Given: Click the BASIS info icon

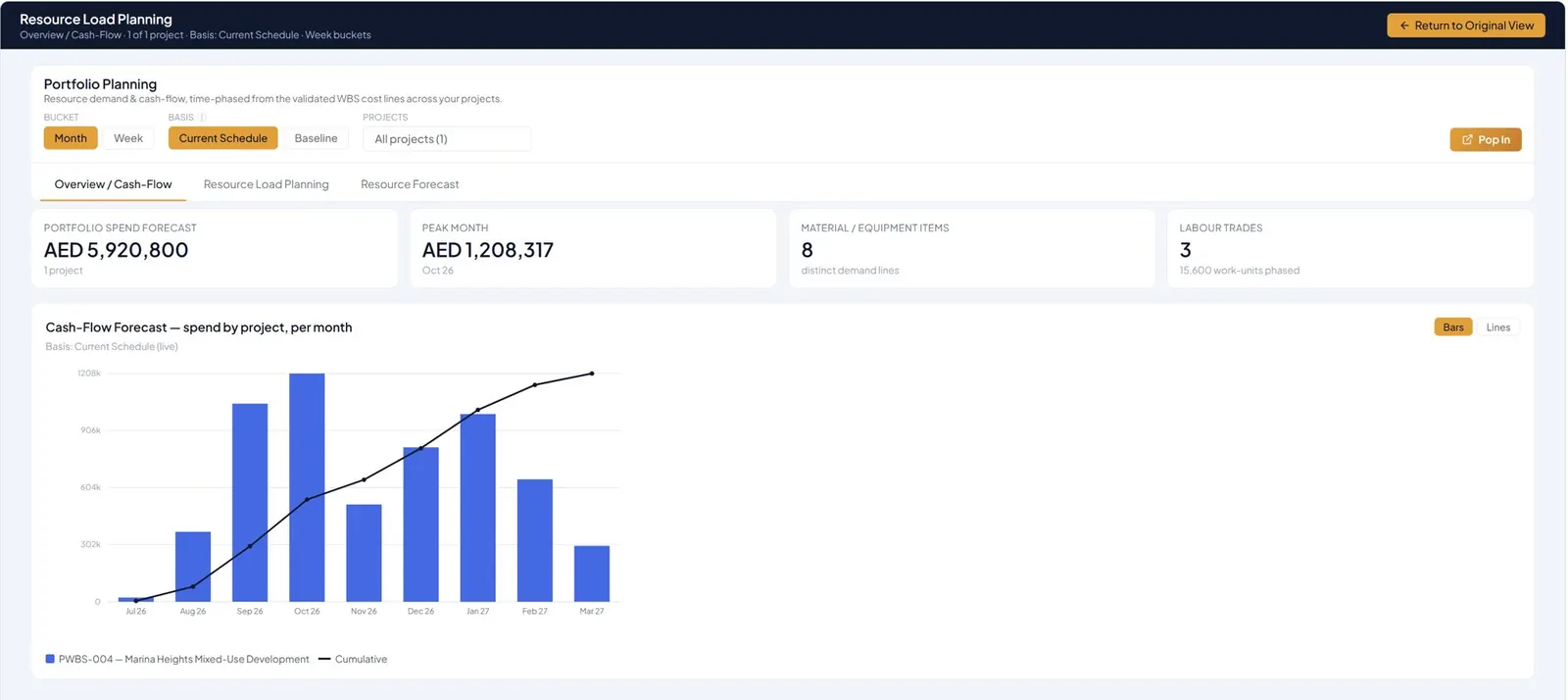Looking at the screenshot, I should coord(203,118).
